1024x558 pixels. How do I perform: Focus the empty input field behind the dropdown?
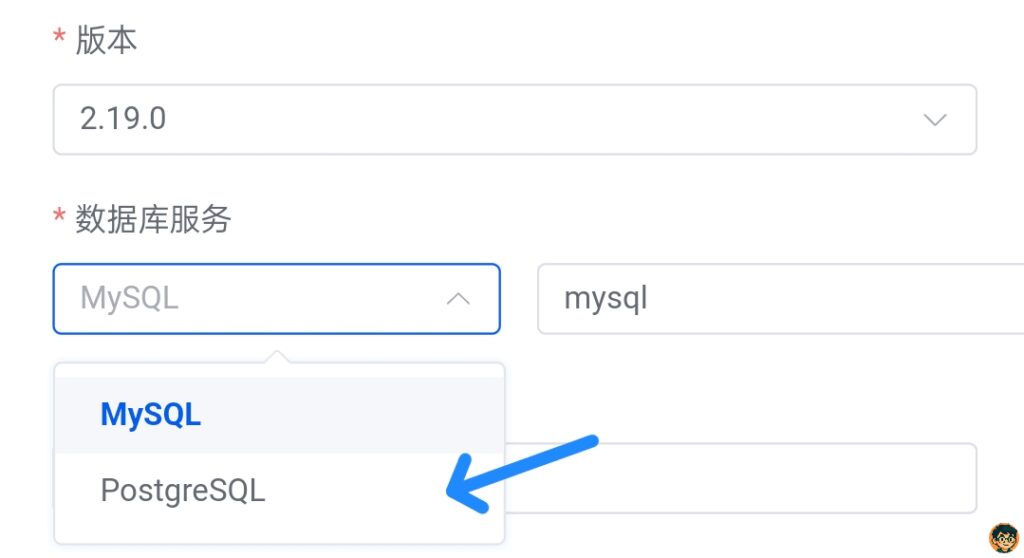point(741,478)
